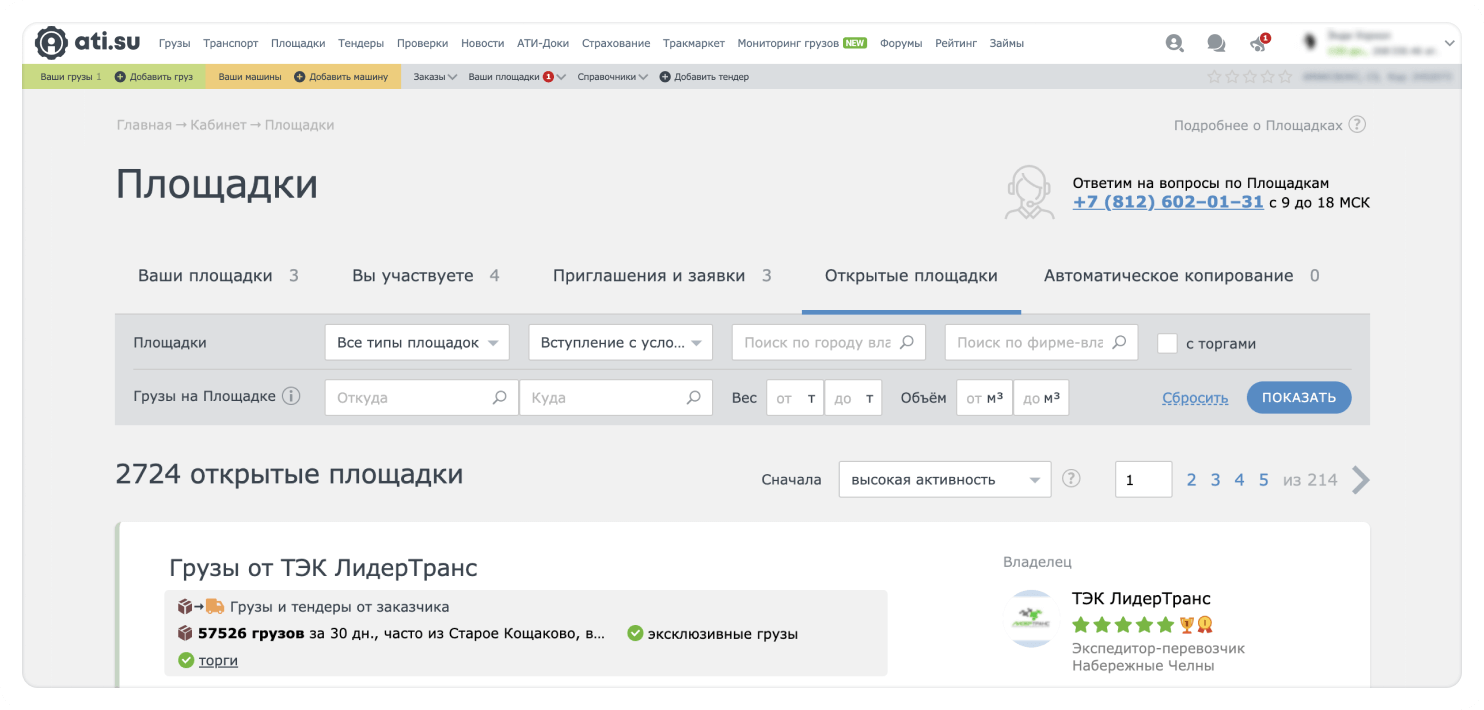
Task: Go to next page with arrow icon
Action: (x=1360, y=480)
